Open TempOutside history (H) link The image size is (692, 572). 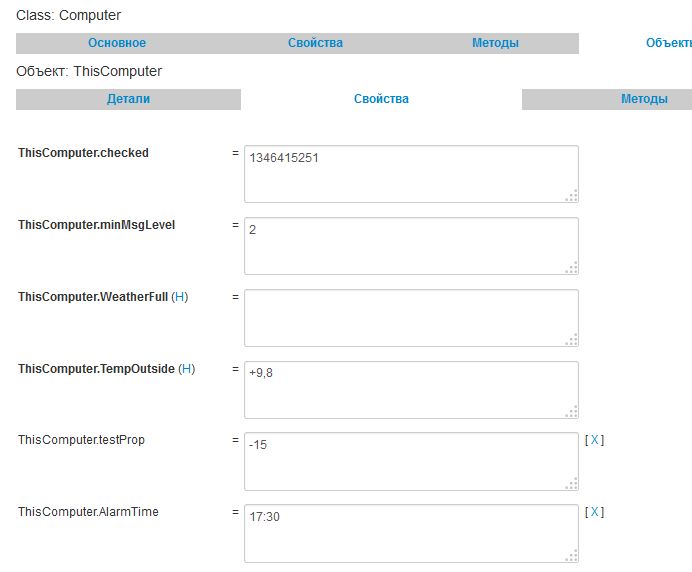187,369
